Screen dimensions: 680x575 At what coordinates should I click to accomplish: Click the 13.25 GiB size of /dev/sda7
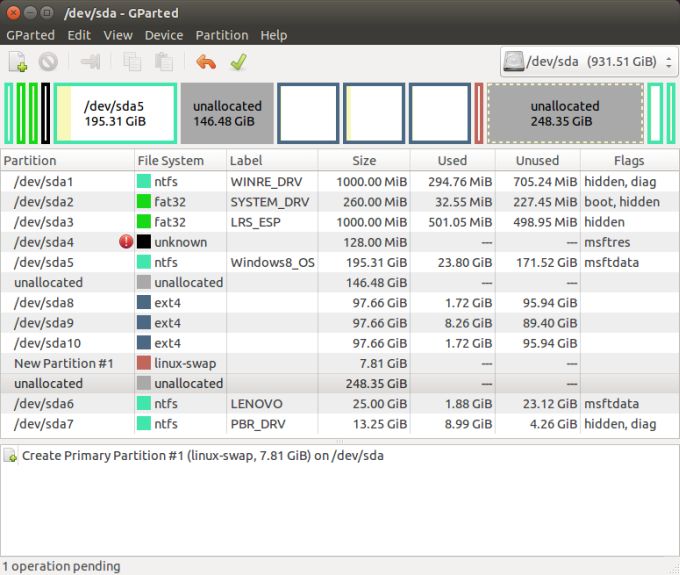point(380,424)
